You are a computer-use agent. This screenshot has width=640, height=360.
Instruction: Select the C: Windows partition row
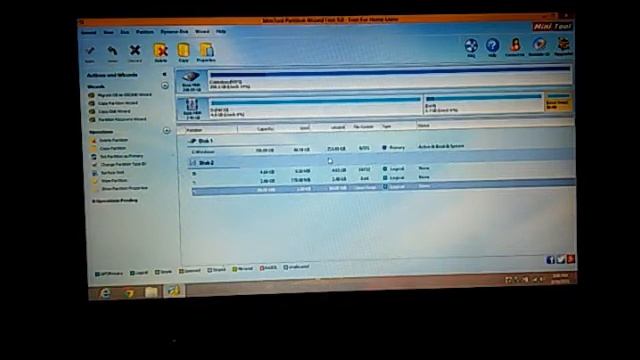(382, 150)
